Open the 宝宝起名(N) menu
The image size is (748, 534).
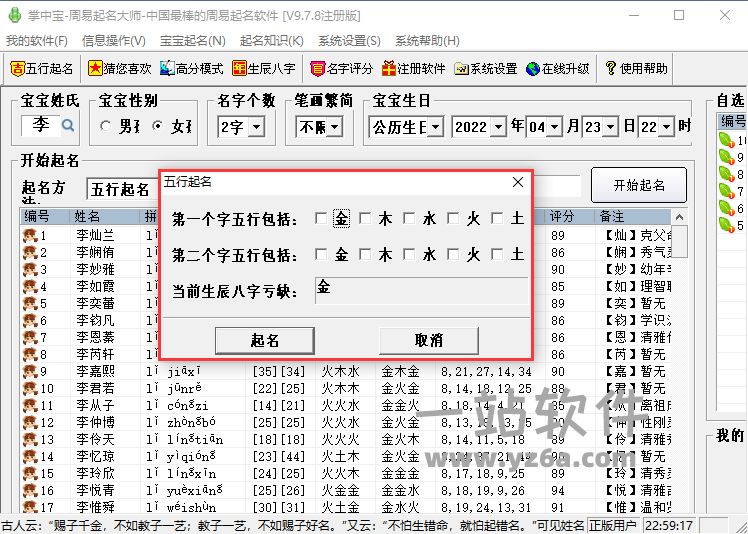193,41
